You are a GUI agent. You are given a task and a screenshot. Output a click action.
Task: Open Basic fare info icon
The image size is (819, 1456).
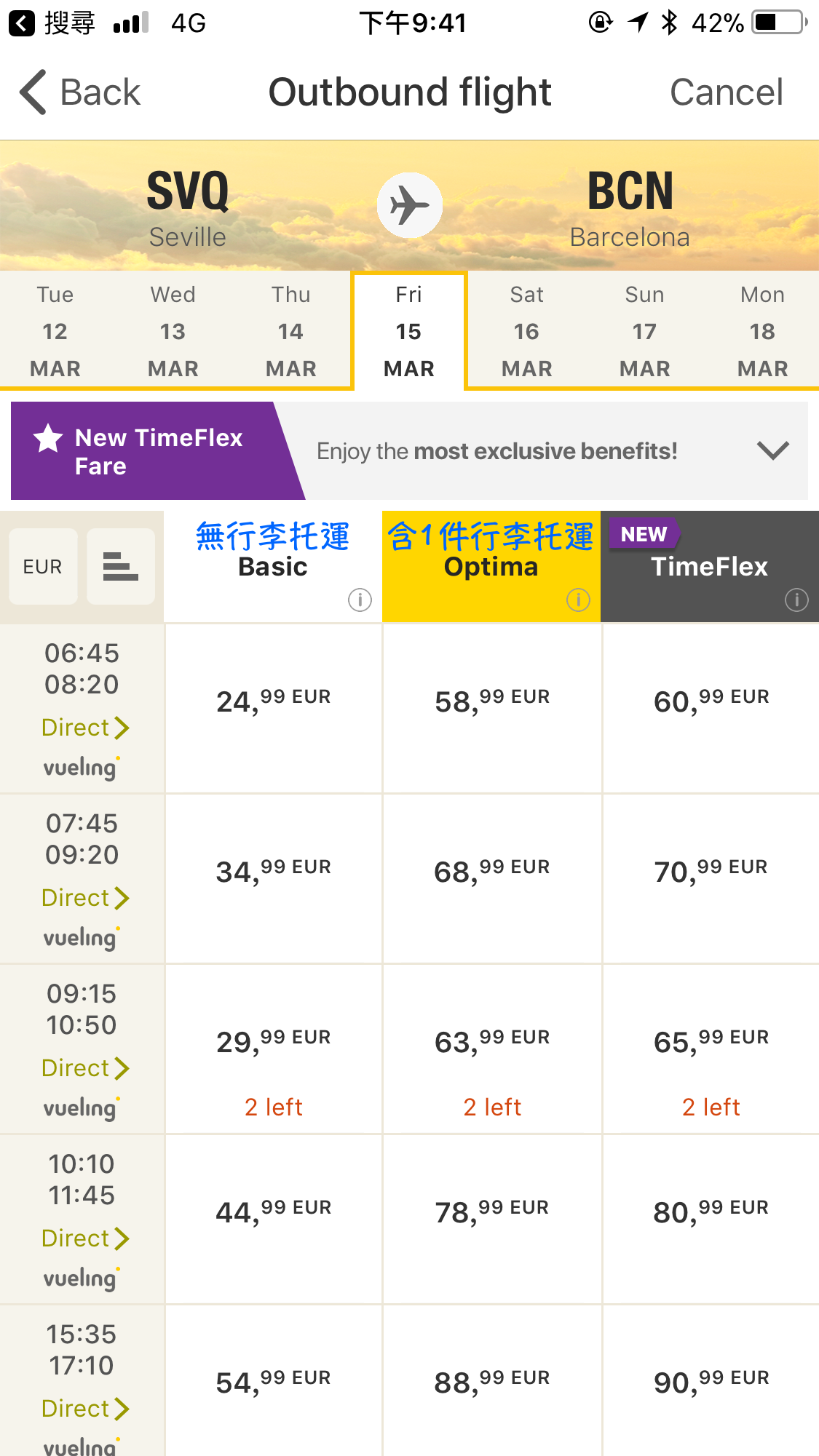360,600
